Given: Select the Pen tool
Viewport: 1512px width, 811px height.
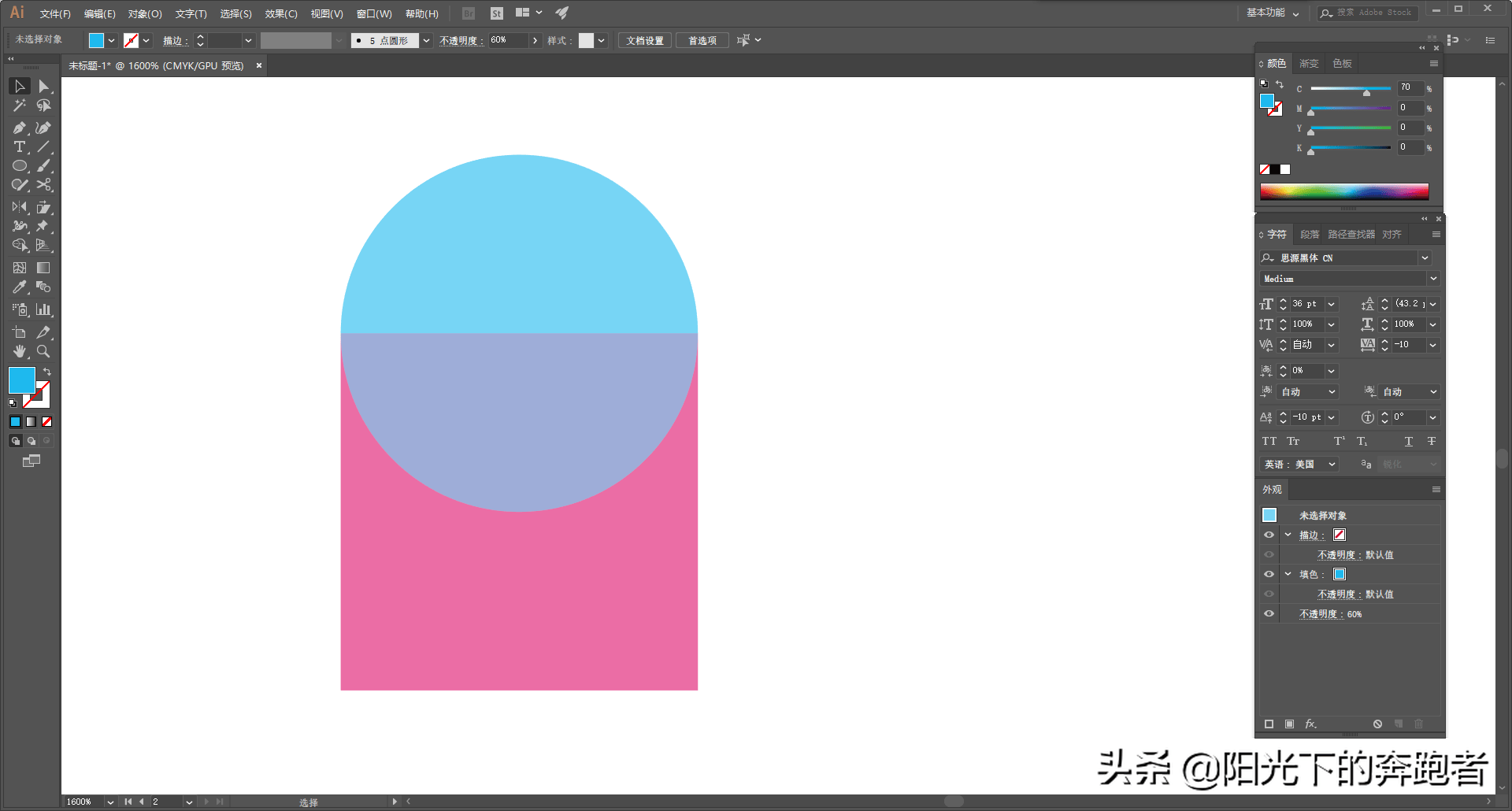Looking at the screenshot, I should point(19,128).
